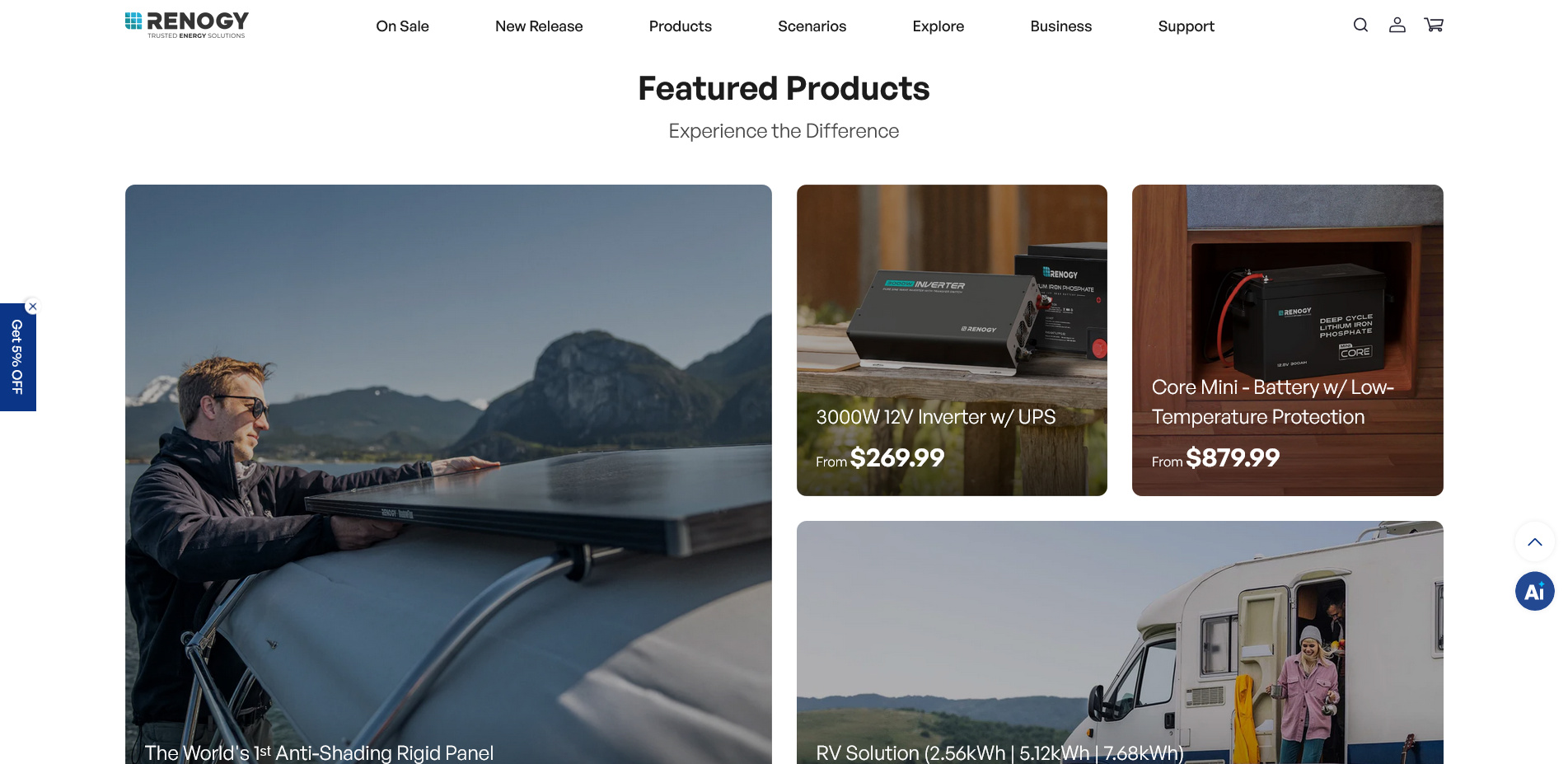
Task: Open the Core Mini Battery product card
Action: [x=1287, y=340]
